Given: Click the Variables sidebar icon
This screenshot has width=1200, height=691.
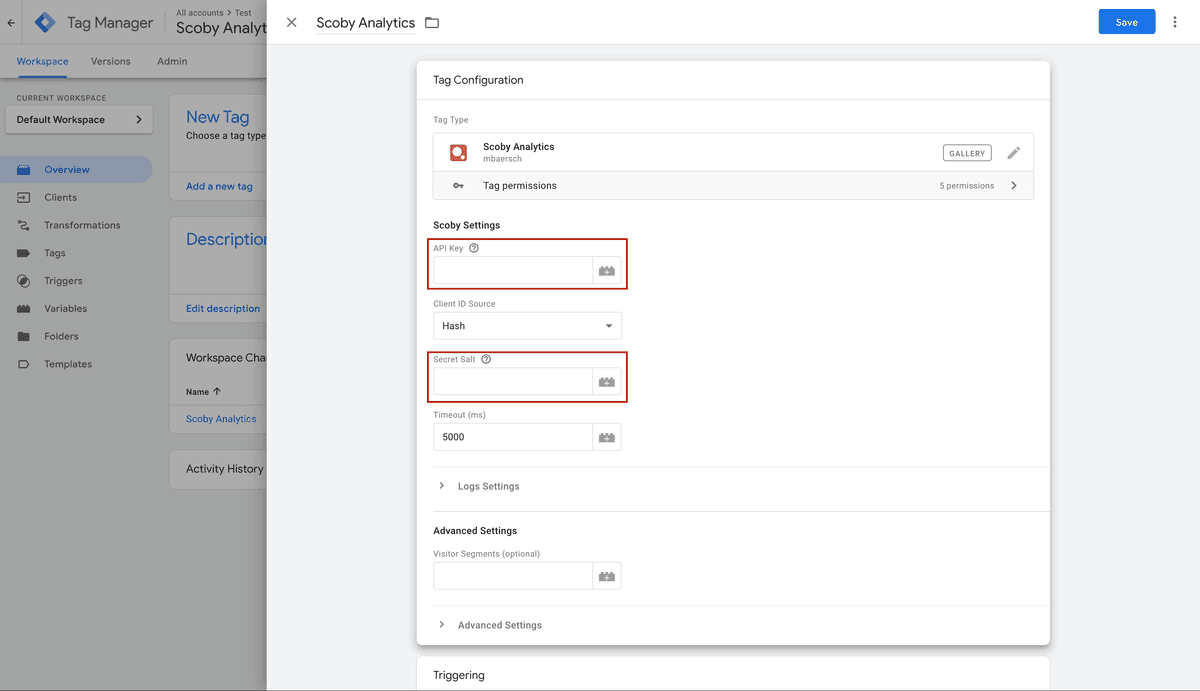Looking at the screenshot, I should pos(23,309).
